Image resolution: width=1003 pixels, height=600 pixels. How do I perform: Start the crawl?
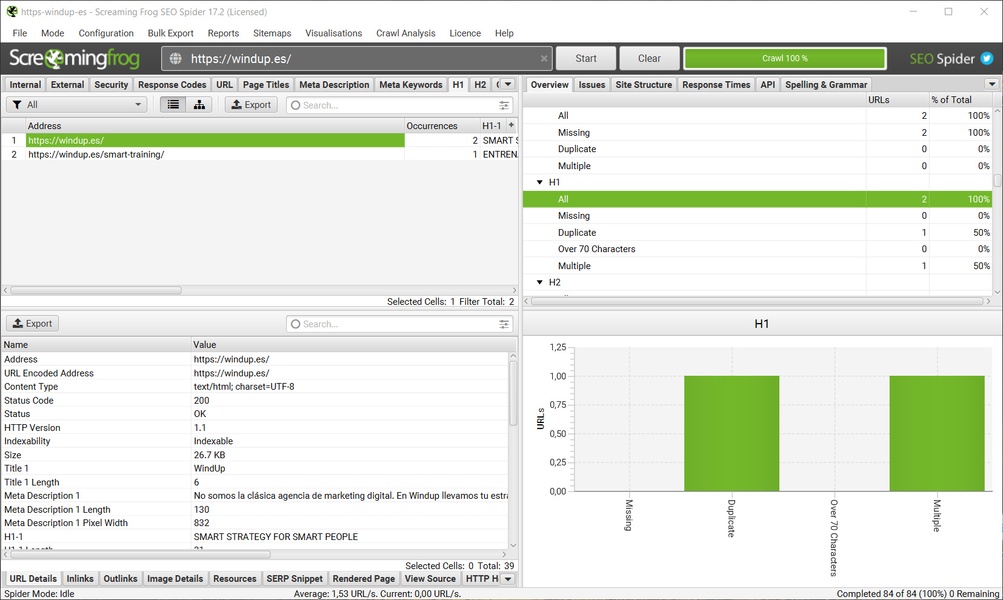tap(586, 58)
